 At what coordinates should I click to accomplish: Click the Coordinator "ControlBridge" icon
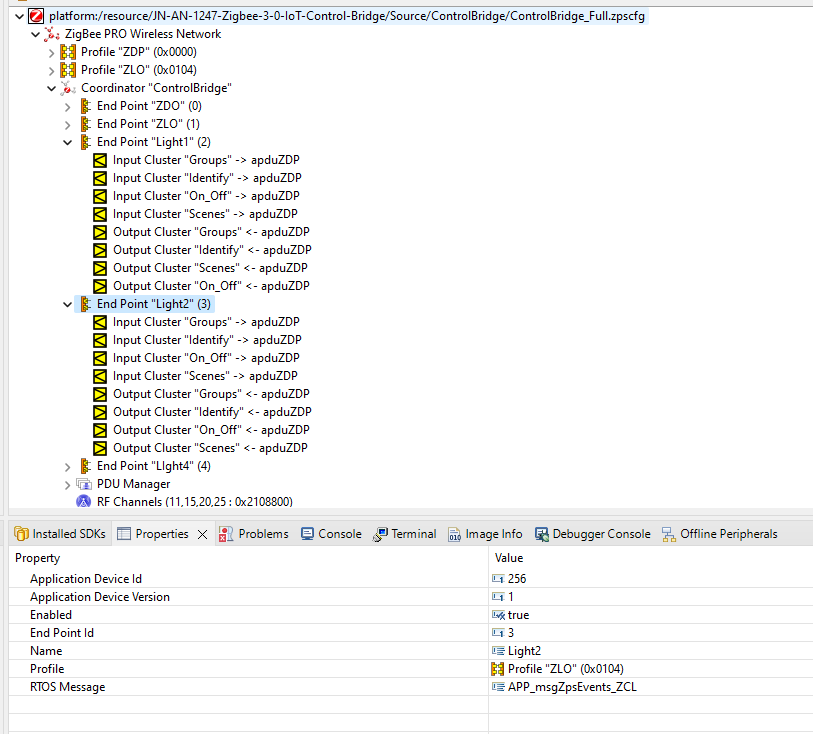point(68,88)
